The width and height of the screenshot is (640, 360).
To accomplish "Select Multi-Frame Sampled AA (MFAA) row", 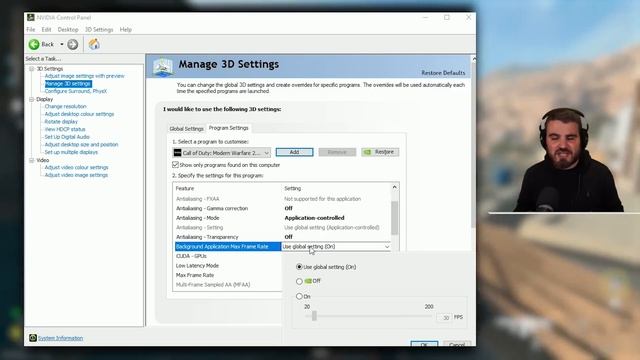I will pyautogui.click(x=228, y=284).
